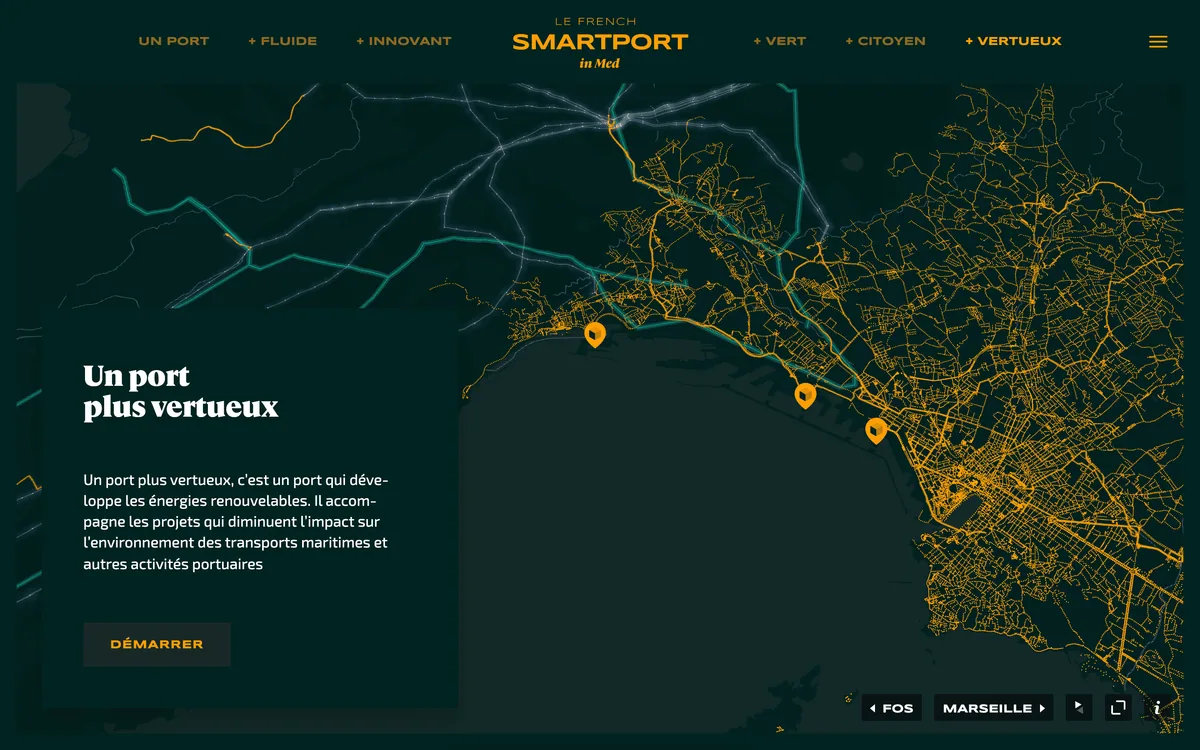Click the lowest map pin near Marseille
Screen dimensions: 1200x750
point(875,429)
